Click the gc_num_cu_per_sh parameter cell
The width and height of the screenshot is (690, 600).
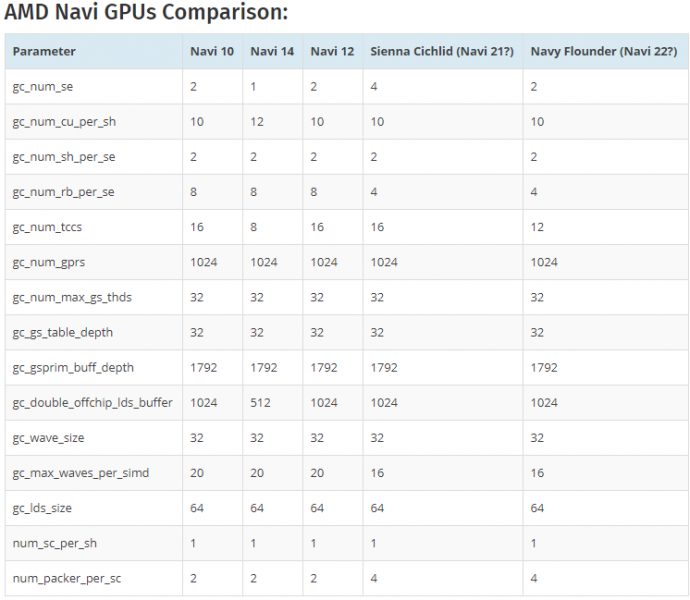pos(63,121)
